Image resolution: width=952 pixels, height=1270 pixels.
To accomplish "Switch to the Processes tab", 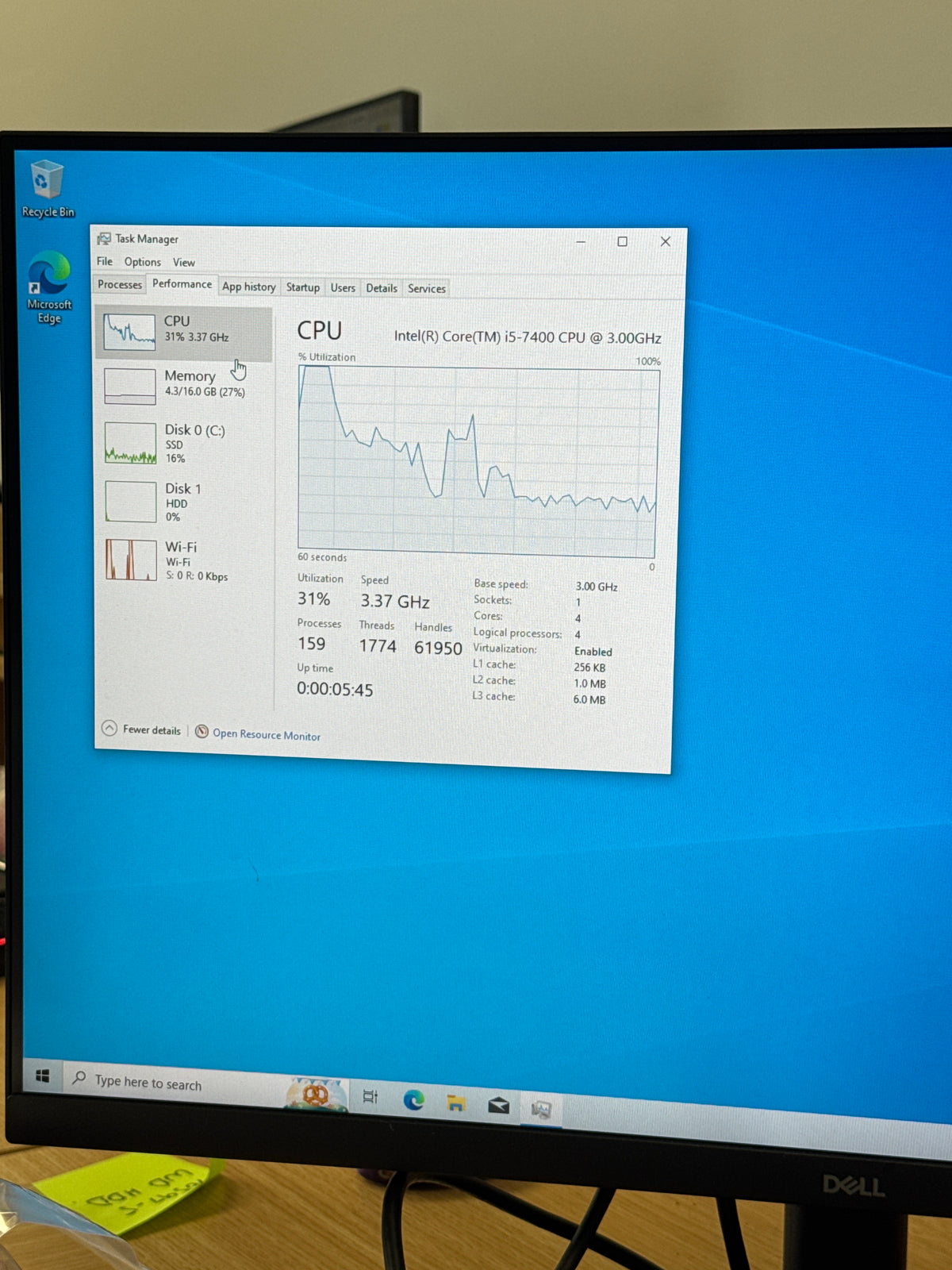I will coord(120,284).
